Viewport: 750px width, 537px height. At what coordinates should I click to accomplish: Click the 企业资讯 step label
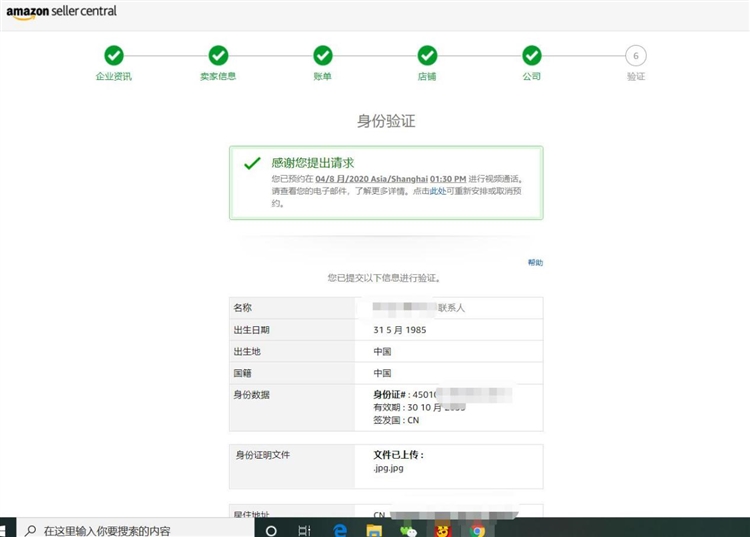pos(114,77)
